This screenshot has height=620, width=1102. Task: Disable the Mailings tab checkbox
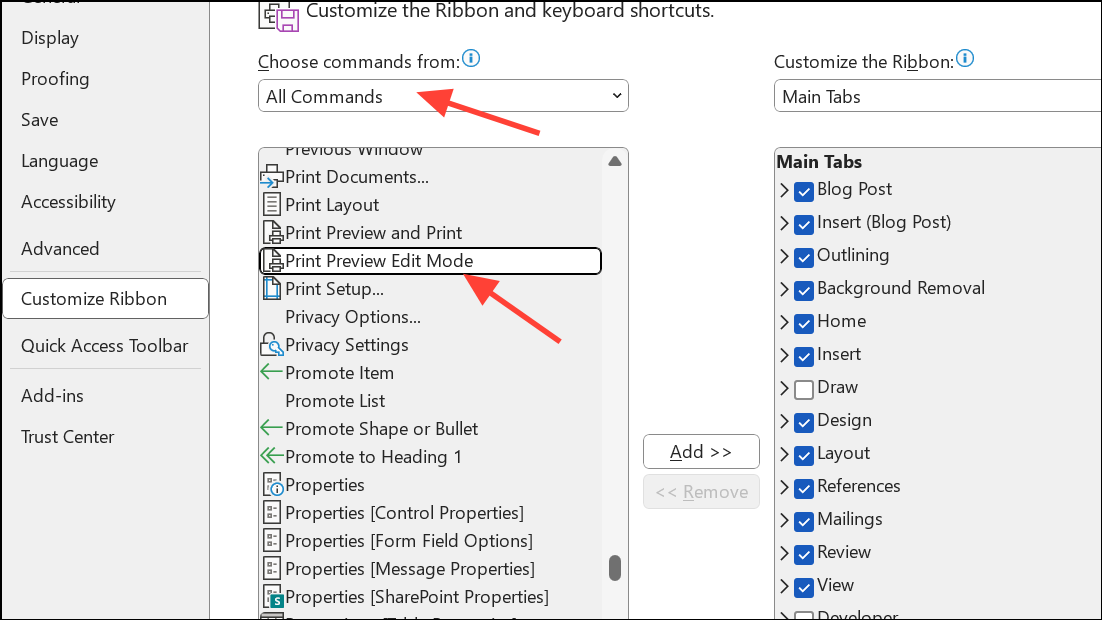click(x=804, y=520)
